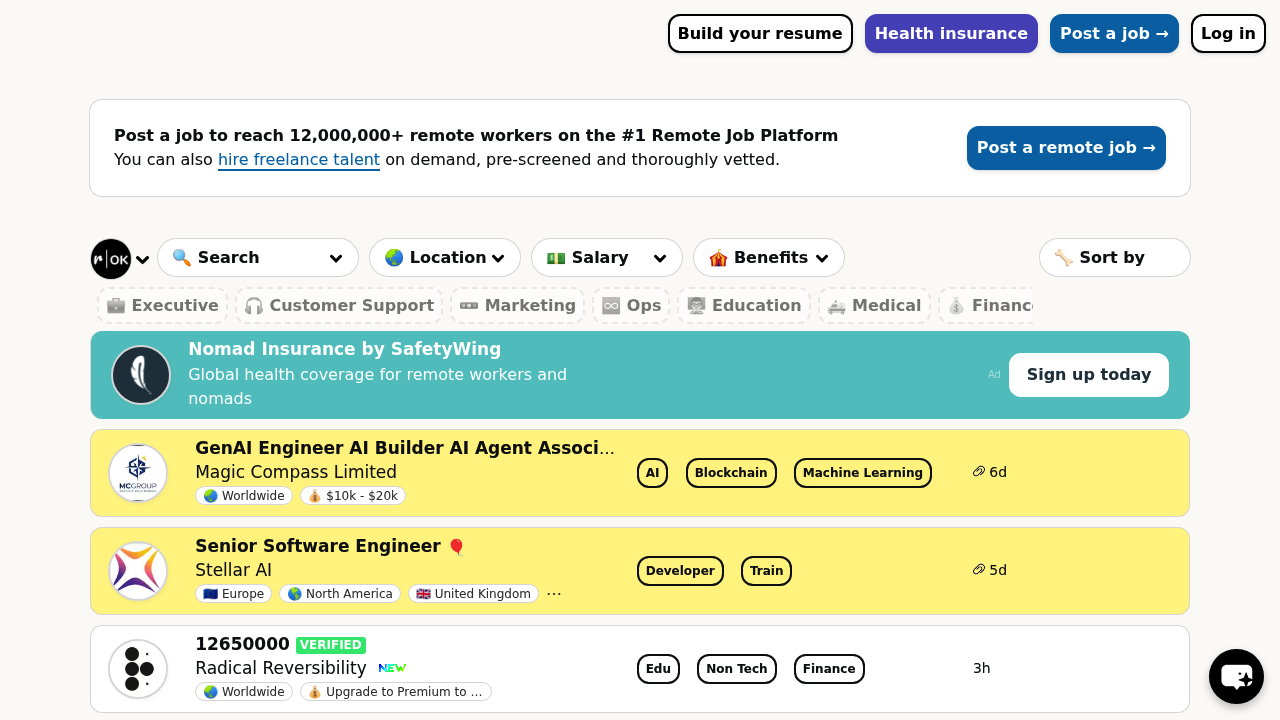1280x720 pixels.
Task: Click the small Ad label
Action: (994, 375)
